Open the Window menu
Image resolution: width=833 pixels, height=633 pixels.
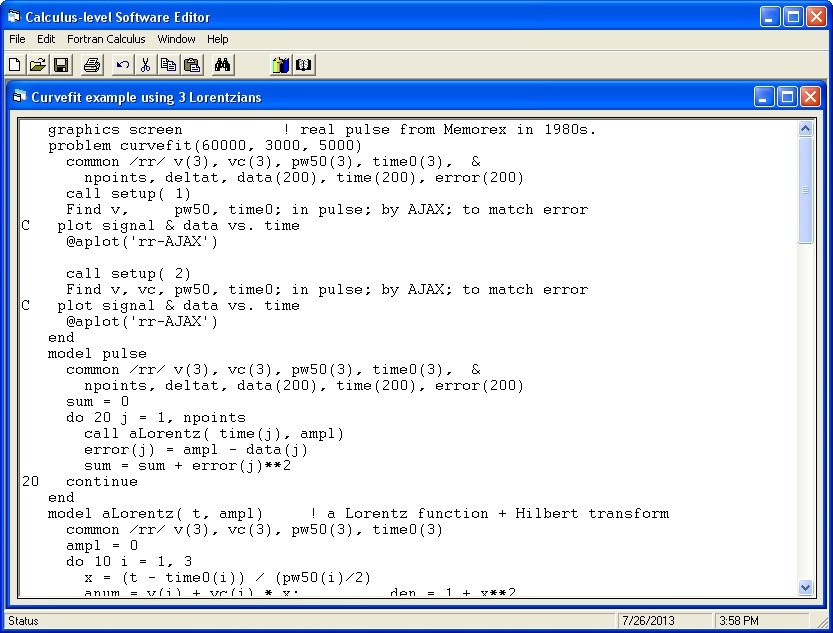click(x=176, y=39)
